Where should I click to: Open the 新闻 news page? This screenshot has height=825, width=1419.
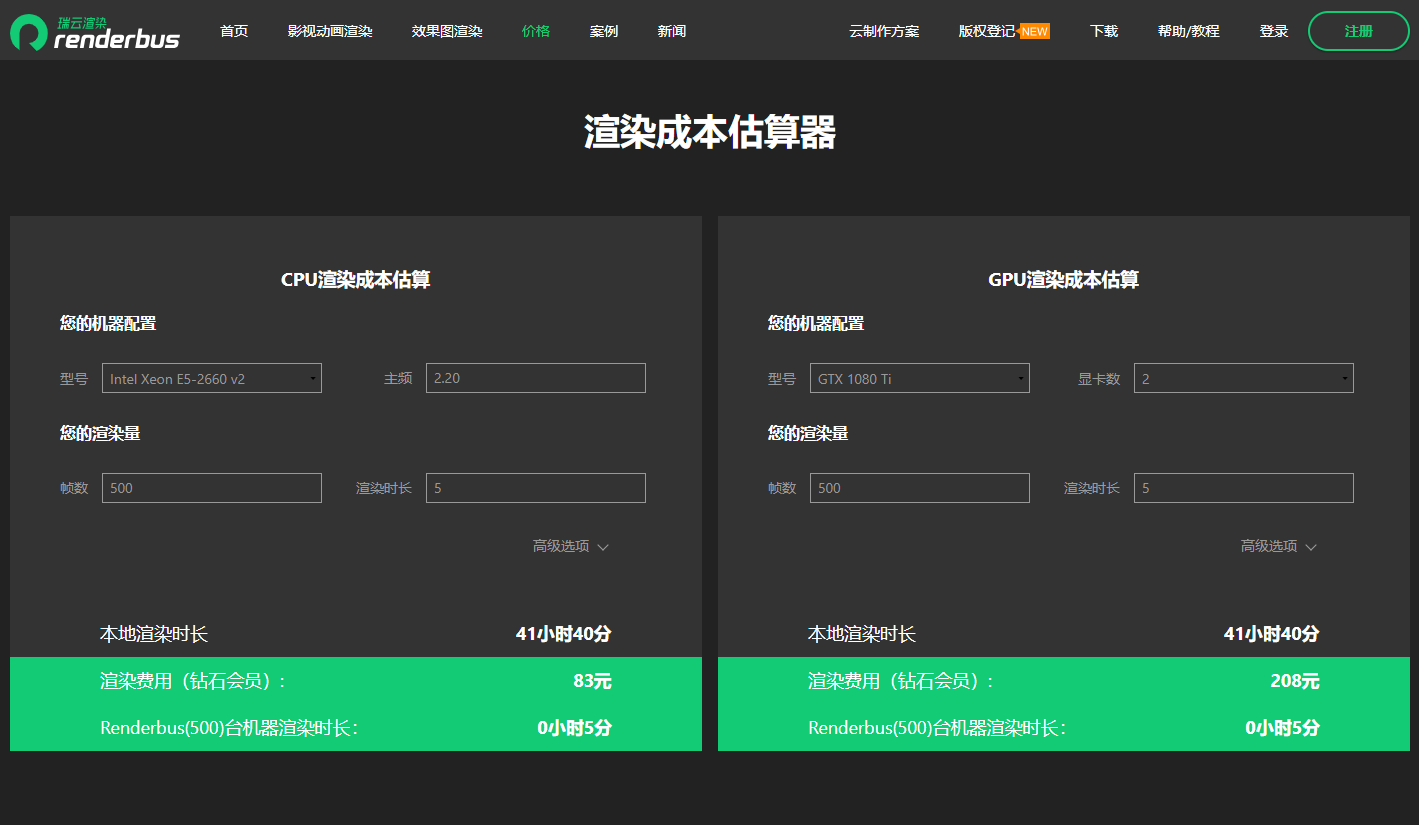[x=672, y=31]
